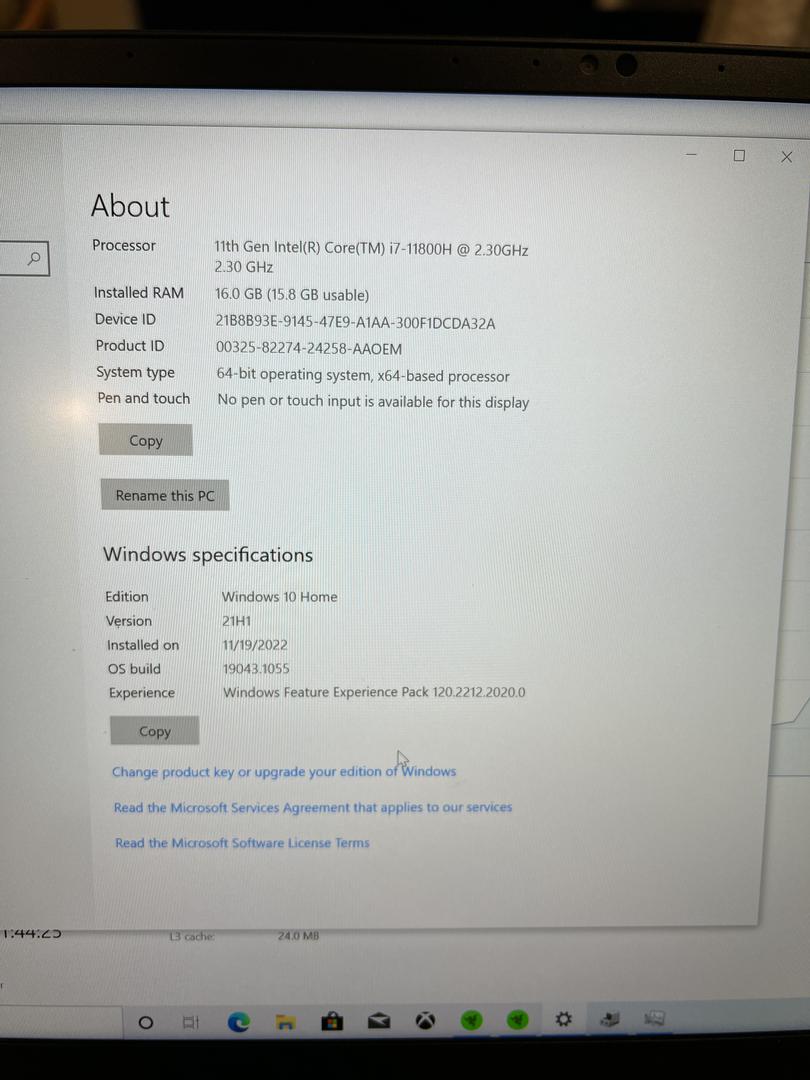Click the Rename this PC button
810x1080 pixels.
[x=165, y=495]
